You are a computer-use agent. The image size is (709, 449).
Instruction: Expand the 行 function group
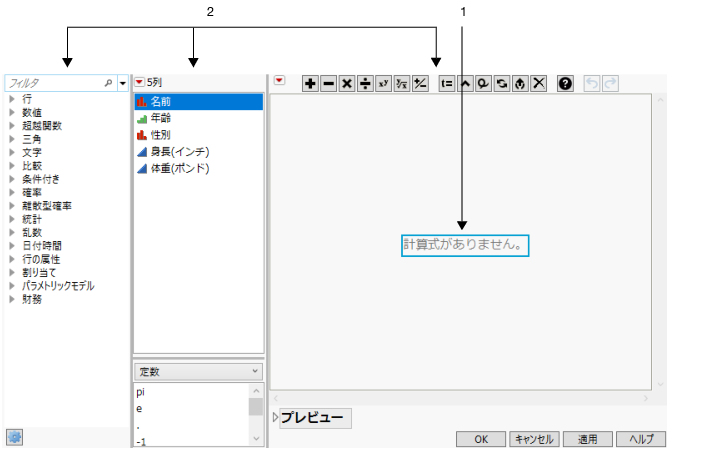(12, 99)
